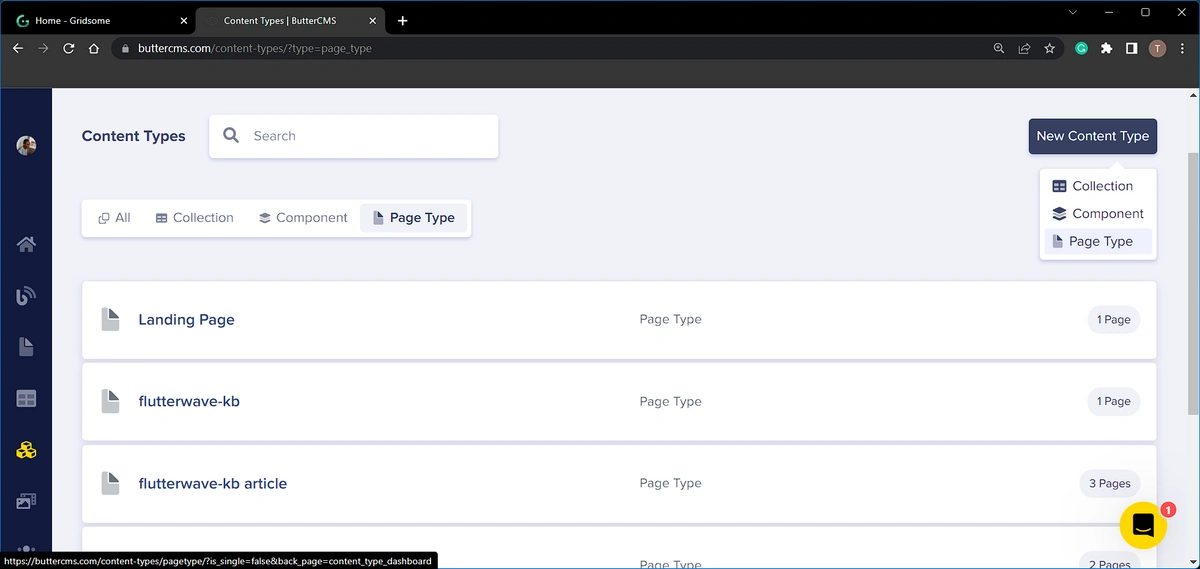The height and width of the screenshot is (569, 1200).
Task: Click the 1 Page badge for flutterwave-kb
Action: (1113, 401)
